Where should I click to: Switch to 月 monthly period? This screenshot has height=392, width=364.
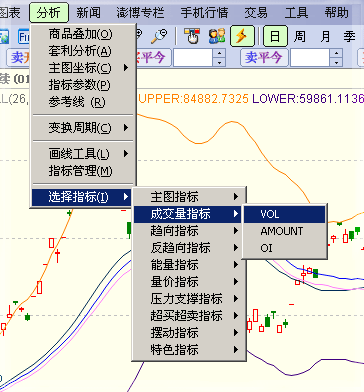(325, 36)
